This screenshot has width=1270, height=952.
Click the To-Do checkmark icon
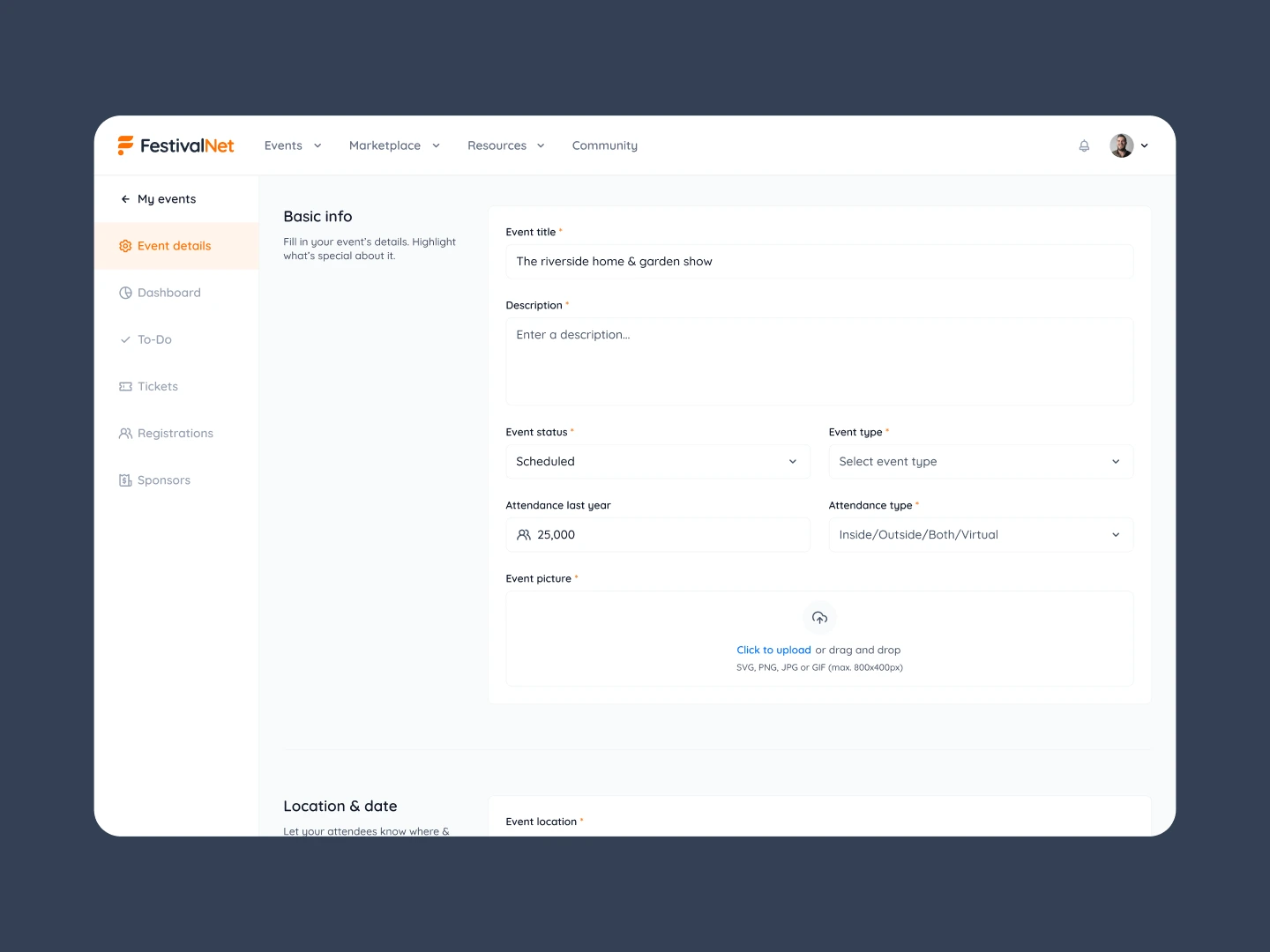point(125,338)
